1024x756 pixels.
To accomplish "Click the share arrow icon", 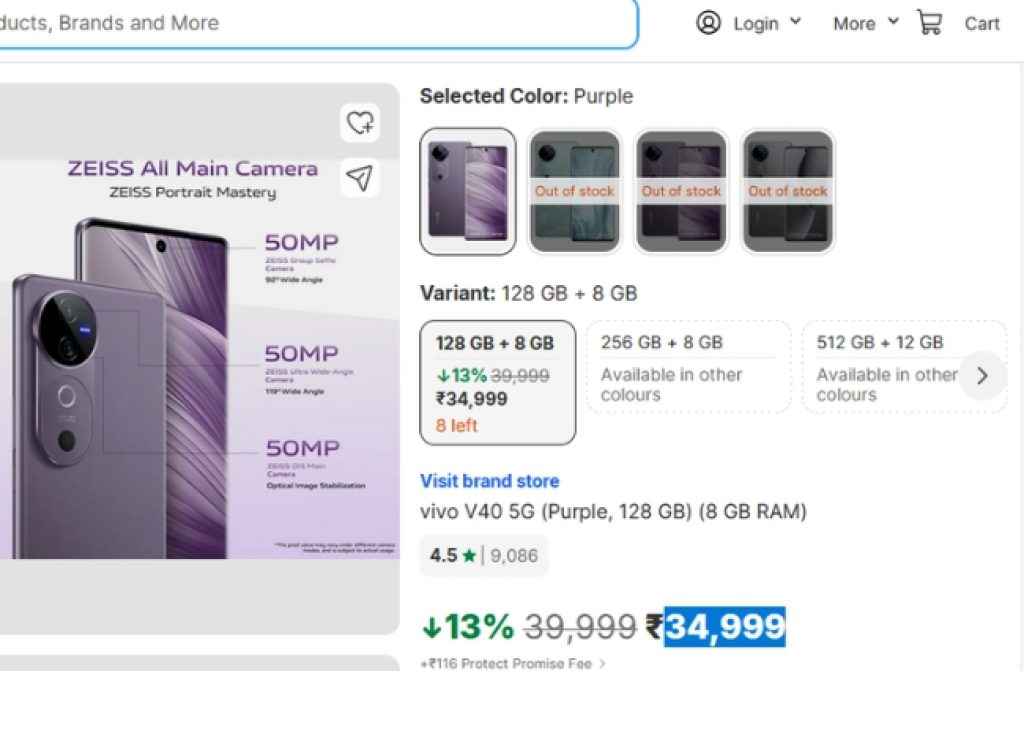I will [x=359, y=178].
